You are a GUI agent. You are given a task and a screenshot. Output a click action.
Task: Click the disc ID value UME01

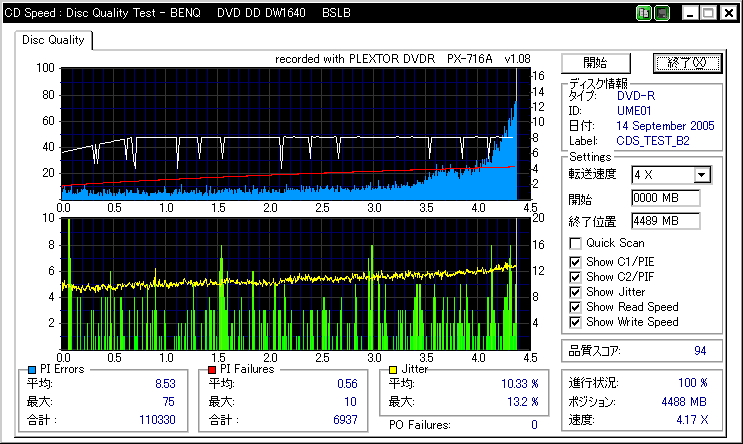[x=634, y=111]
